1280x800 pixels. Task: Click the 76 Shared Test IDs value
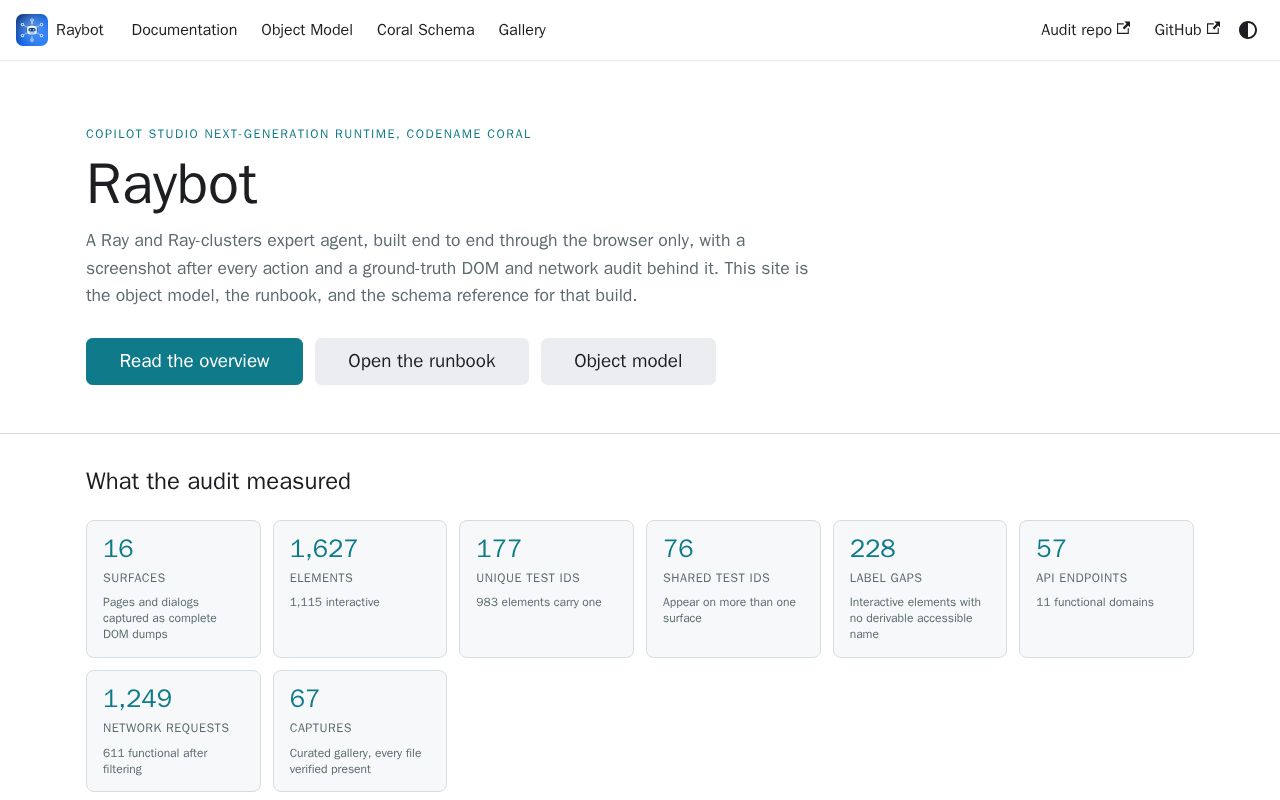(x=678, y=549)
